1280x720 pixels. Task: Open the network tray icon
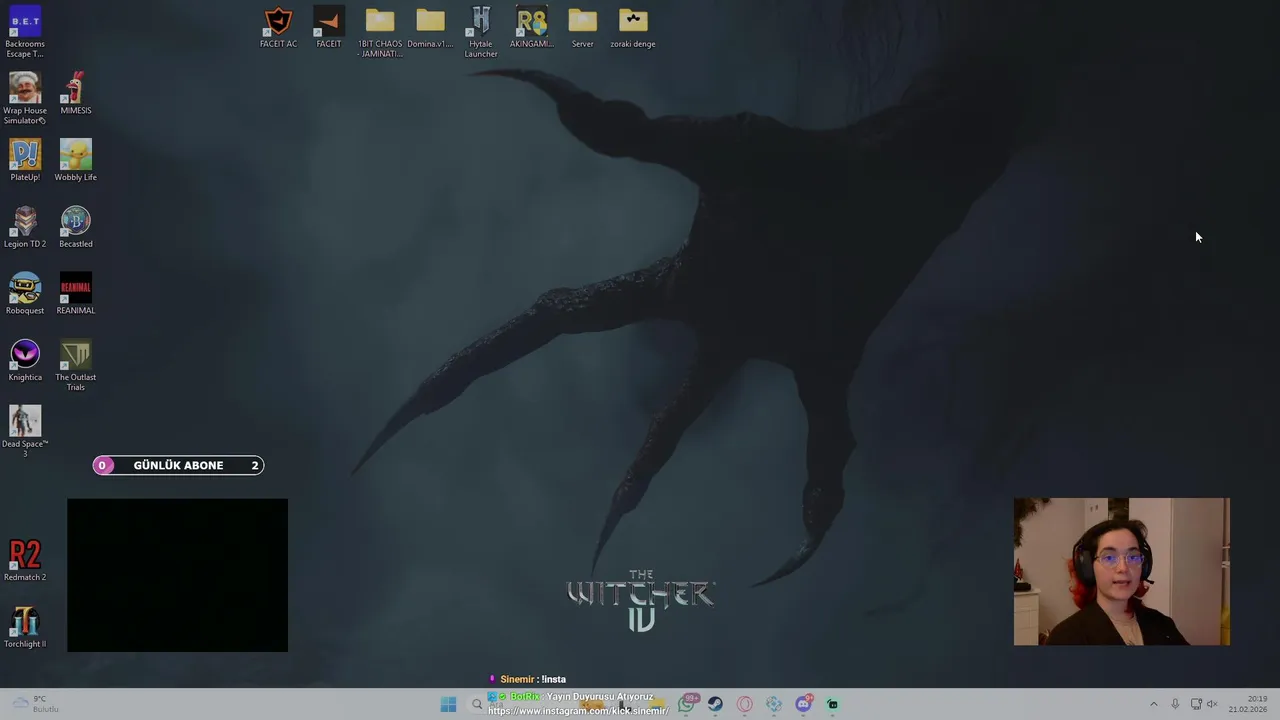pos(1195,704)
